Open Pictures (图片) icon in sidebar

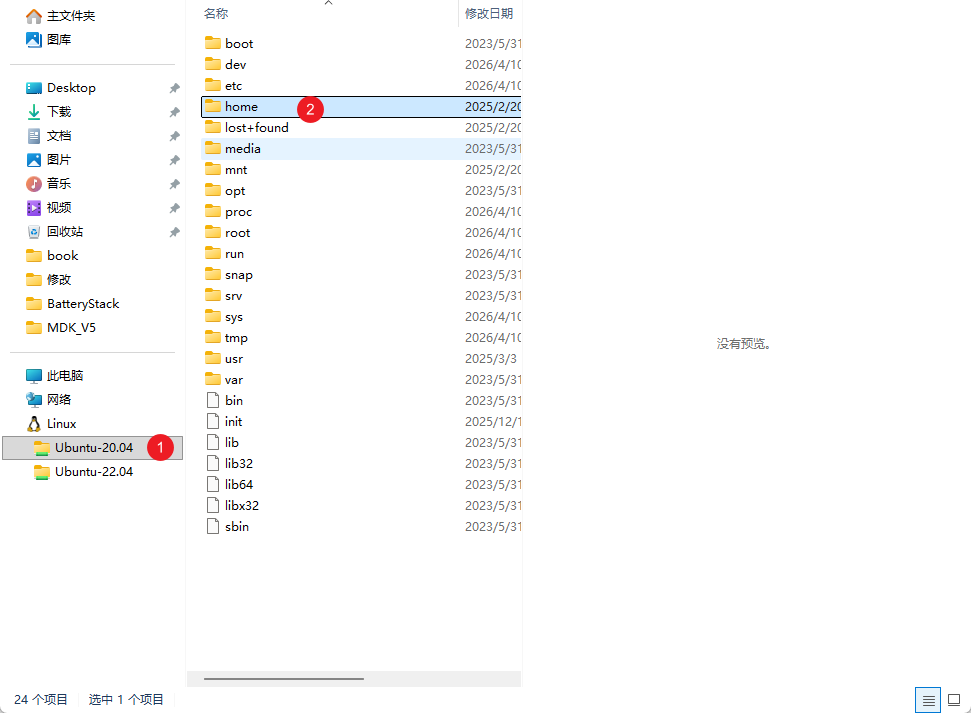[33, 160]
